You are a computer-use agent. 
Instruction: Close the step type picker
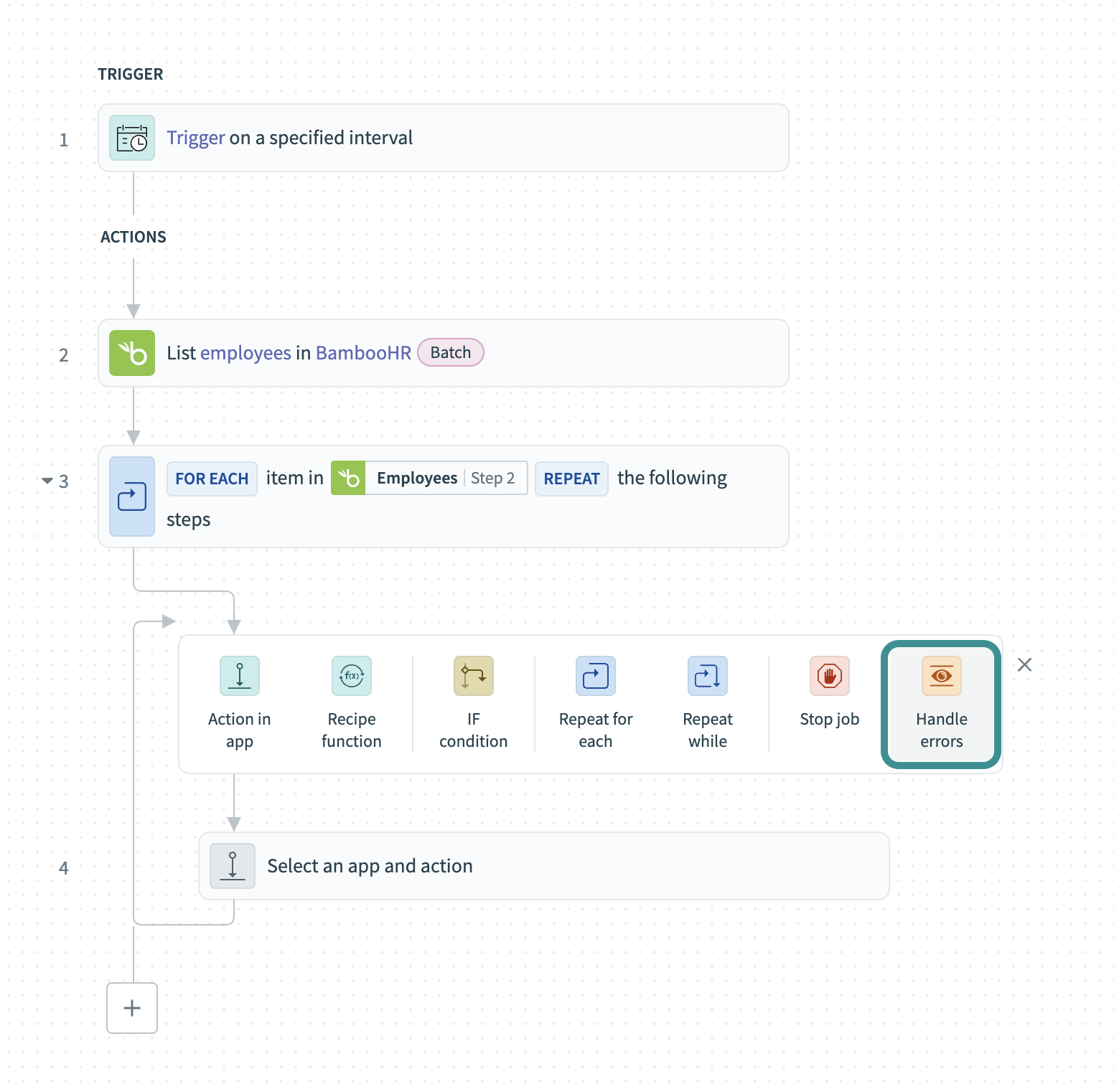coord(1024,665)
